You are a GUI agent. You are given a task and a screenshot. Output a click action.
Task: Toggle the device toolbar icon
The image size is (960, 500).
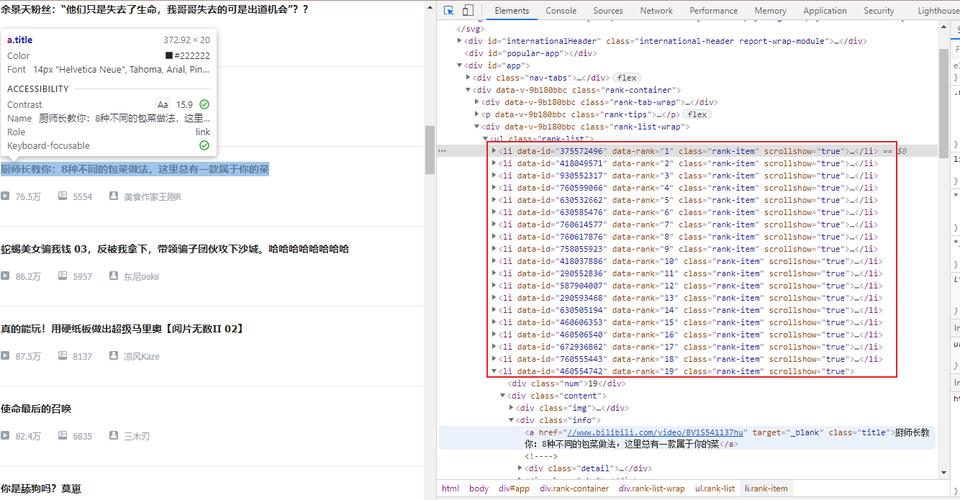tap(468, 10)
